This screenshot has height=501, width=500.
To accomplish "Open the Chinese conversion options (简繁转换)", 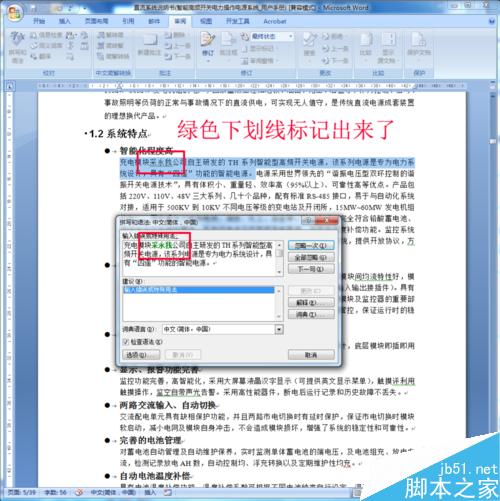I will [x=113, y=56].
